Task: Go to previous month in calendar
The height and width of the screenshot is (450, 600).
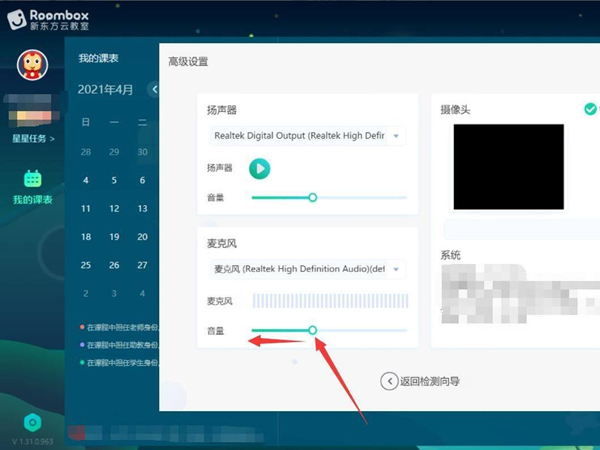Action: pos(153,89)
